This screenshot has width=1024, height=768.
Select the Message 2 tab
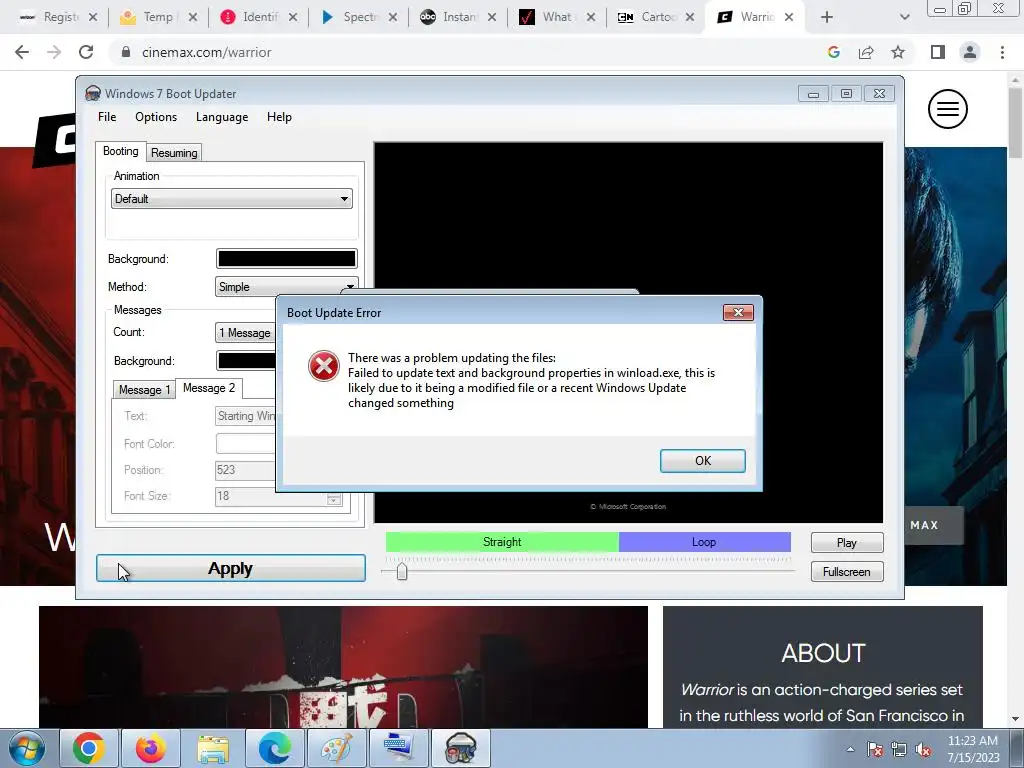(208, 388)
